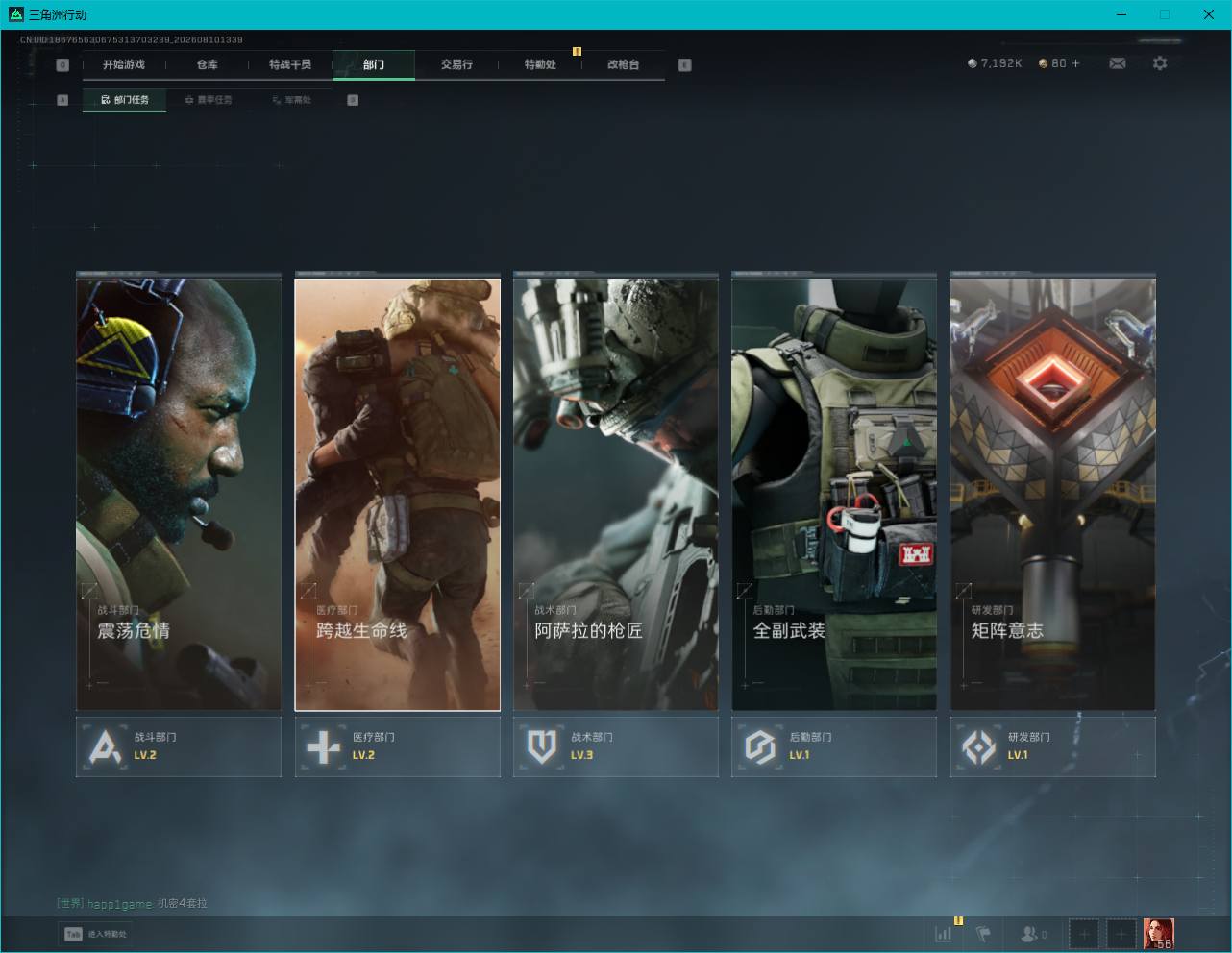The height and width of the screenshot is (953, 1232).
Task: Switch to the second sub-tab beside 部门任务
Action: [208, 100]
